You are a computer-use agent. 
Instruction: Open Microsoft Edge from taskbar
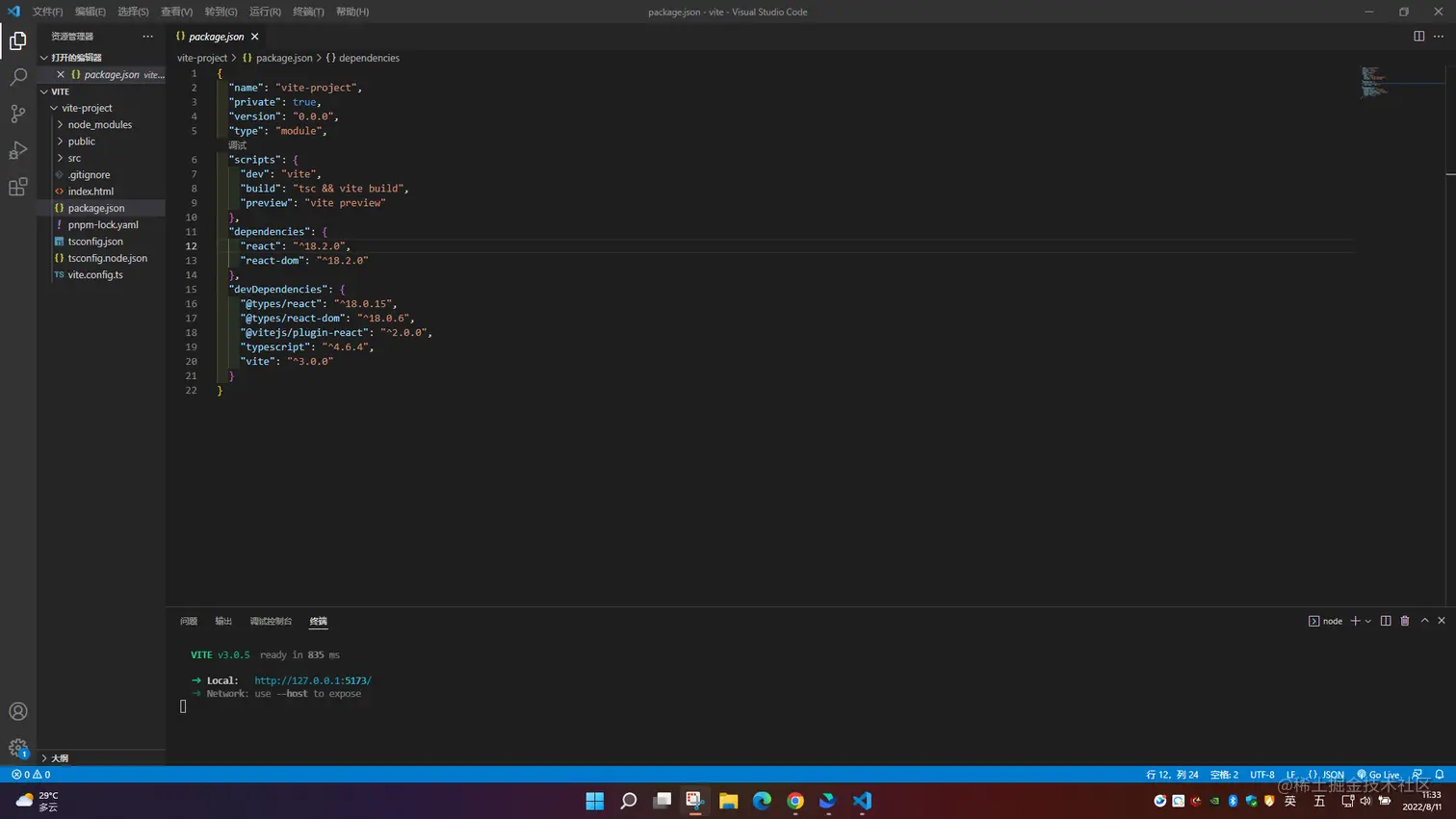762,801
